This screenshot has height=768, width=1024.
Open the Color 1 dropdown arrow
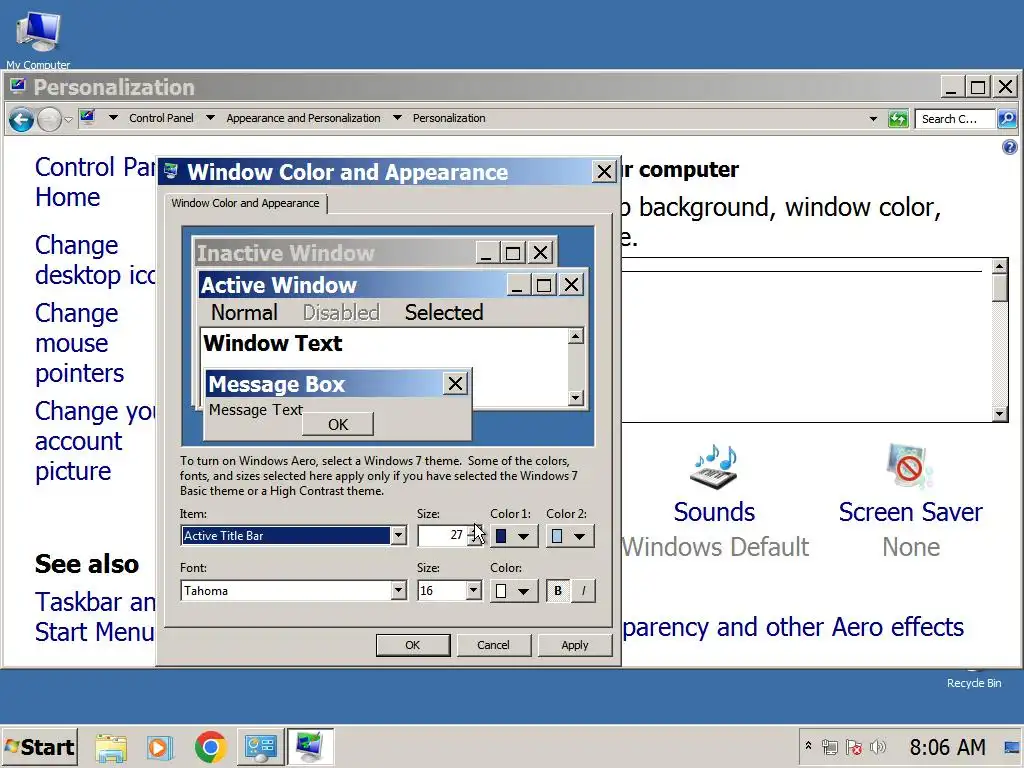pos(524,537)
